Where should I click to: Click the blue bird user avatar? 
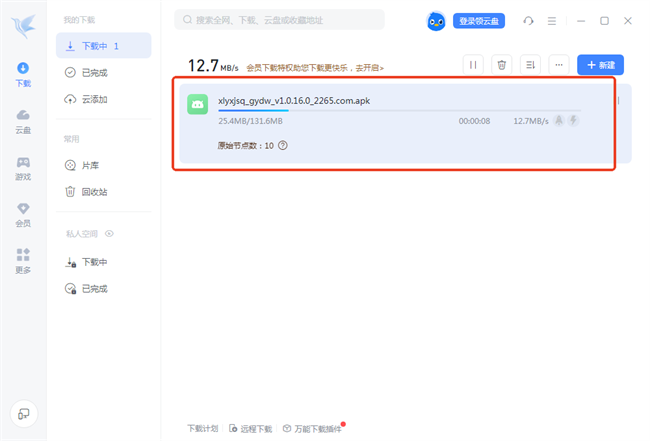436,21
